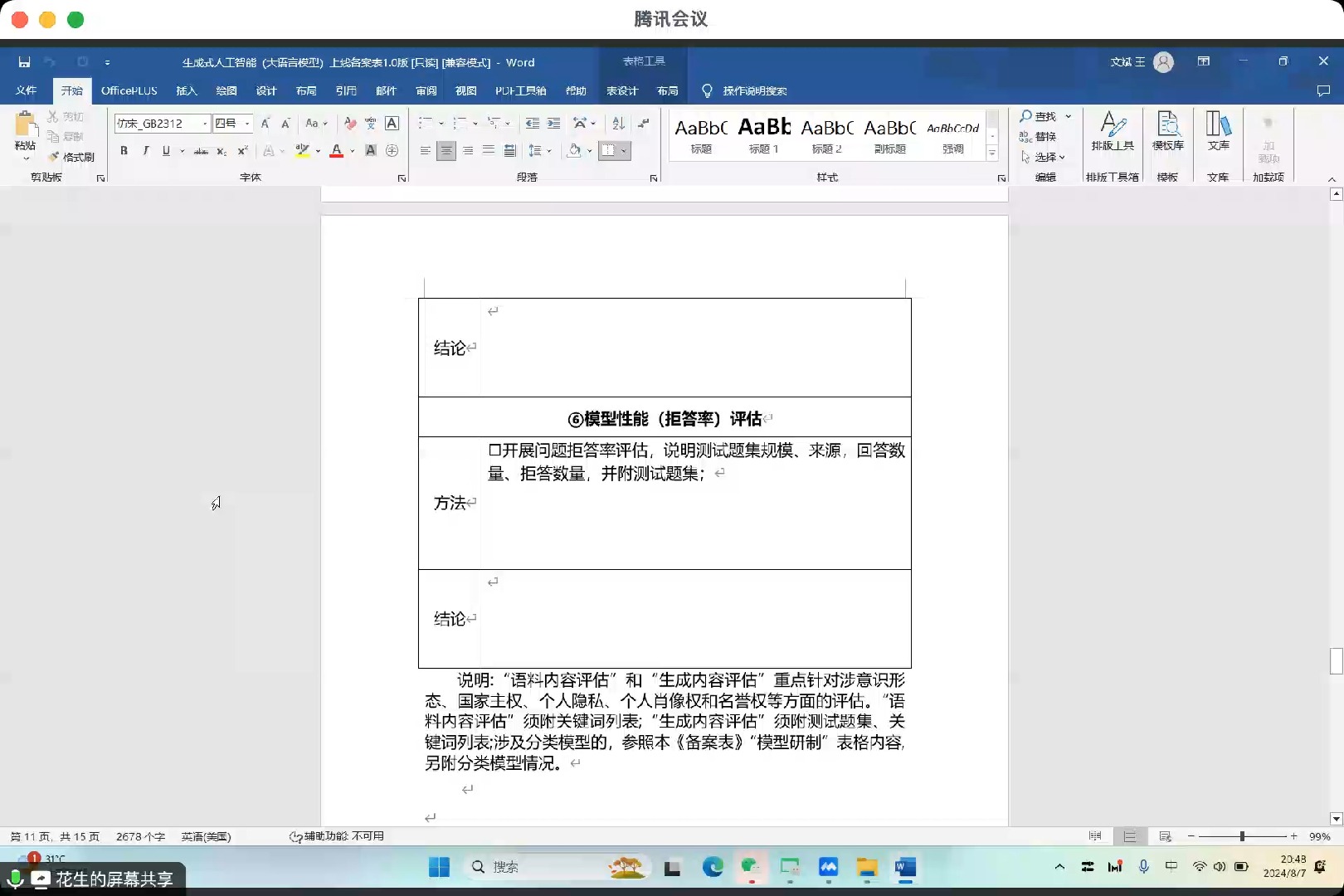Open the layout tool (排版工具)
The height and width of the screenshot is (896, 1344).
click(x=1113, y=132)
